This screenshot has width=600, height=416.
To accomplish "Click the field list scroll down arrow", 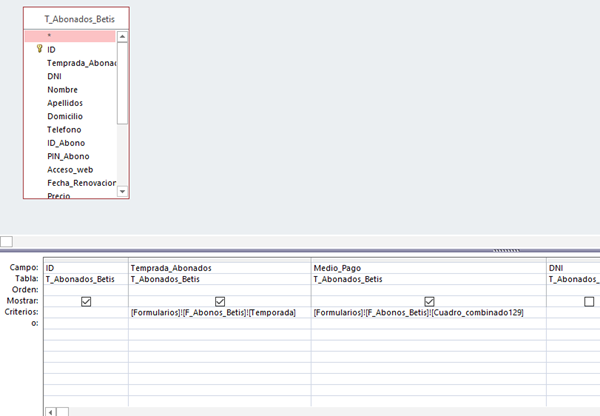I will tap(122, 191).
